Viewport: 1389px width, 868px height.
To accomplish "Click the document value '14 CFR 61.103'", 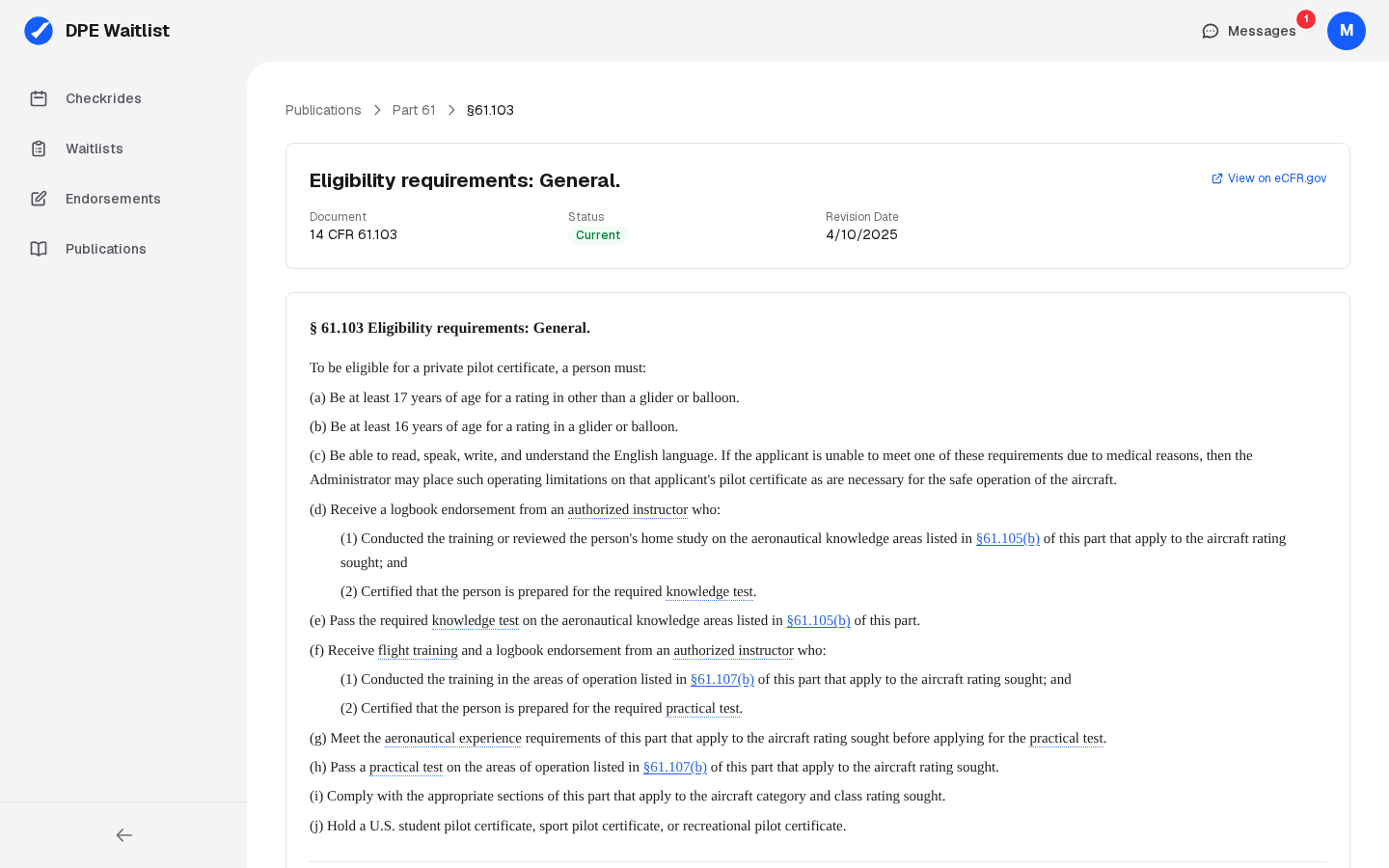I will click(353, 234).
